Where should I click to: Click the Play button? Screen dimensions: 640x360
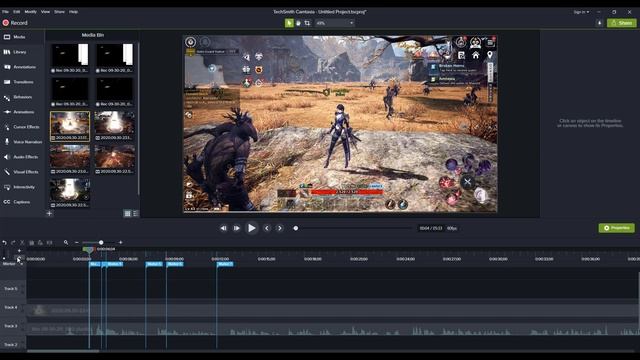tap(251, 228)
